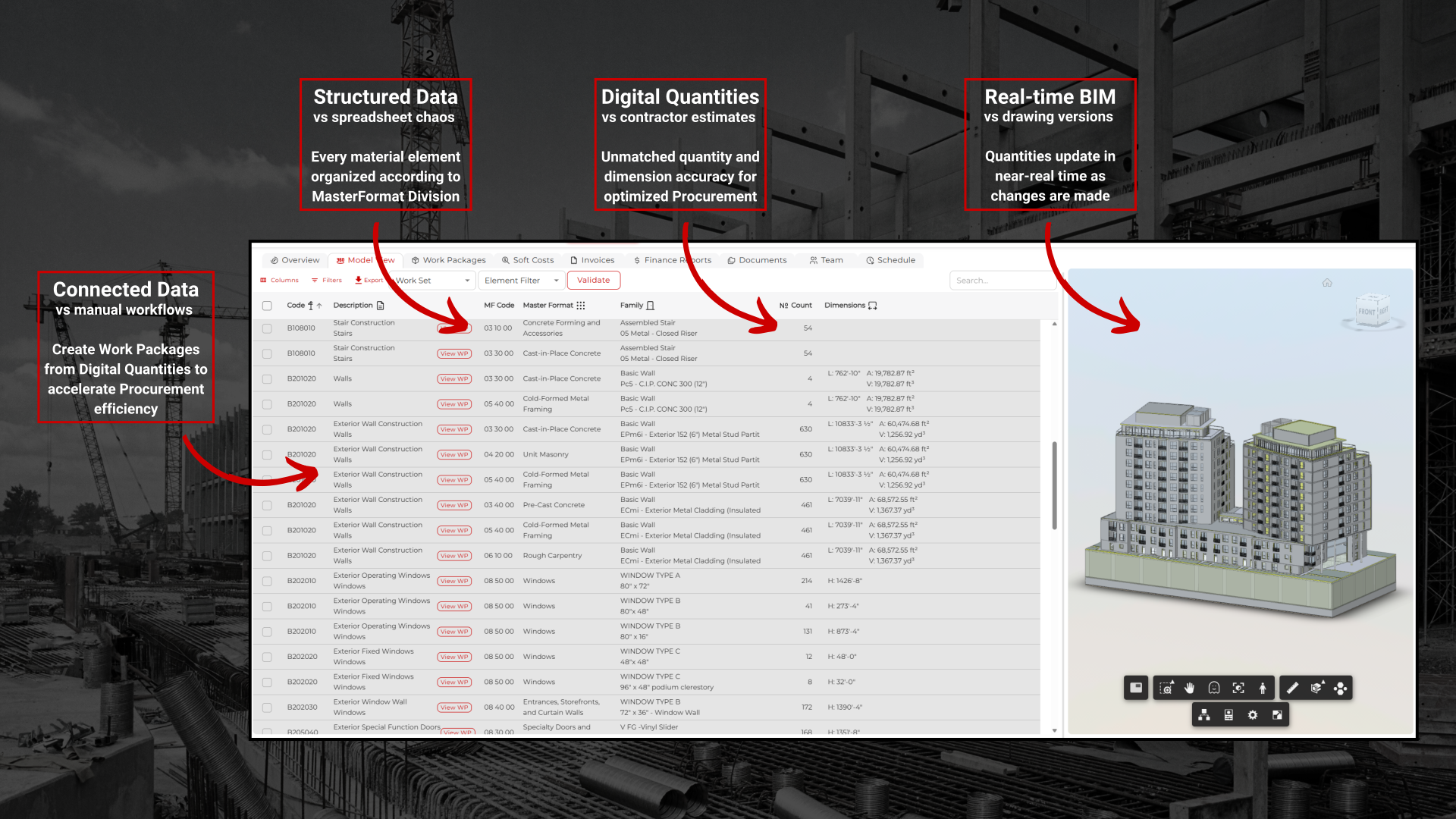Toggle the ghost hidden objects icon
The image size is (1456, 819).
click(1214, 688)
